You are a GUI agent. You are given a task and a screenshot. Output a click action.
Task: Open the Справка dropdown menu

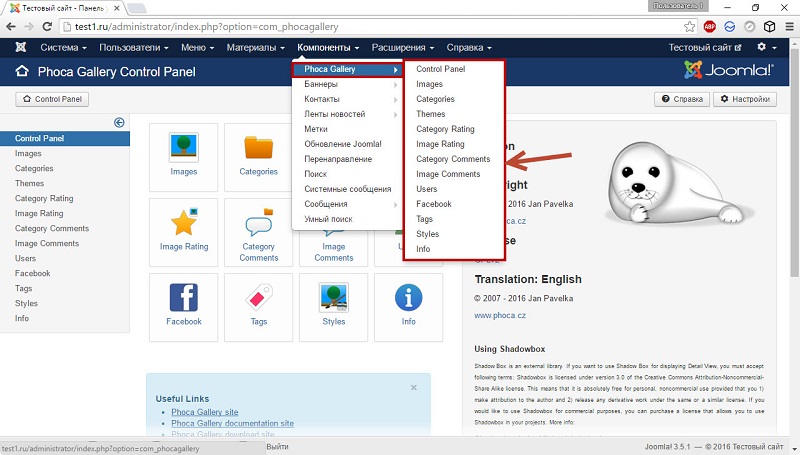469,47
